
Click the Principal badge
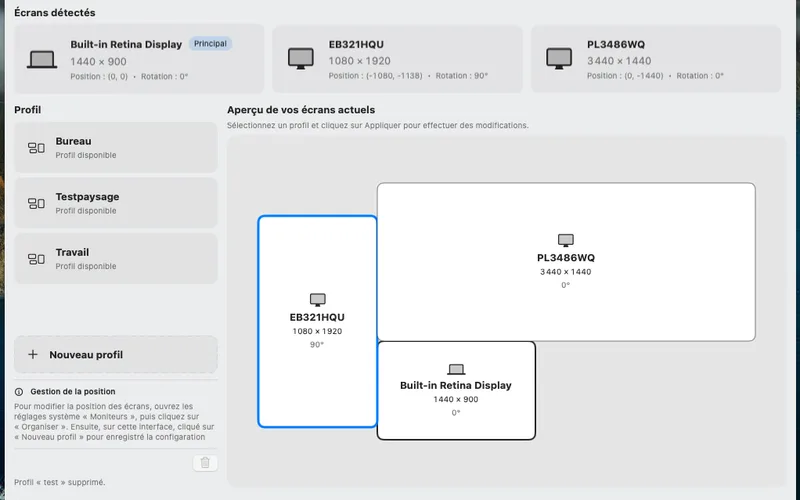(x=210, y=44)
